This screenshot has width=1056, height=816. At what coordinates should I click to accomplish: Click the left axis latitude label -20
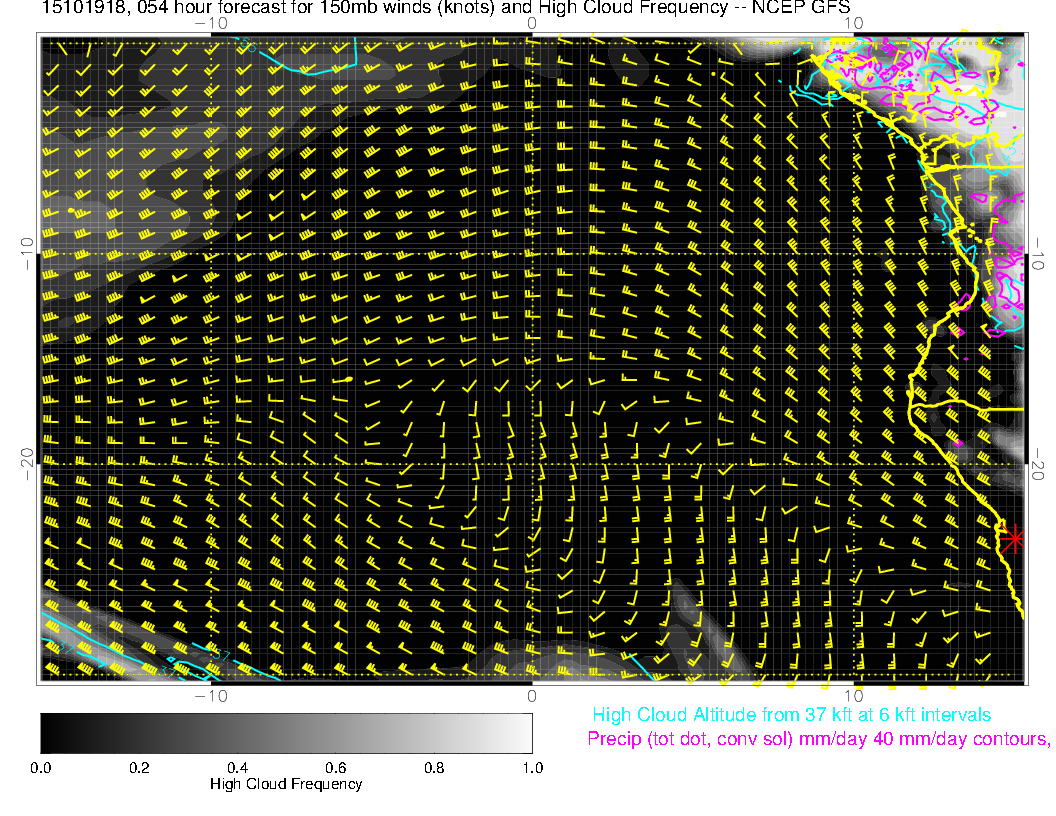[28, 462]
